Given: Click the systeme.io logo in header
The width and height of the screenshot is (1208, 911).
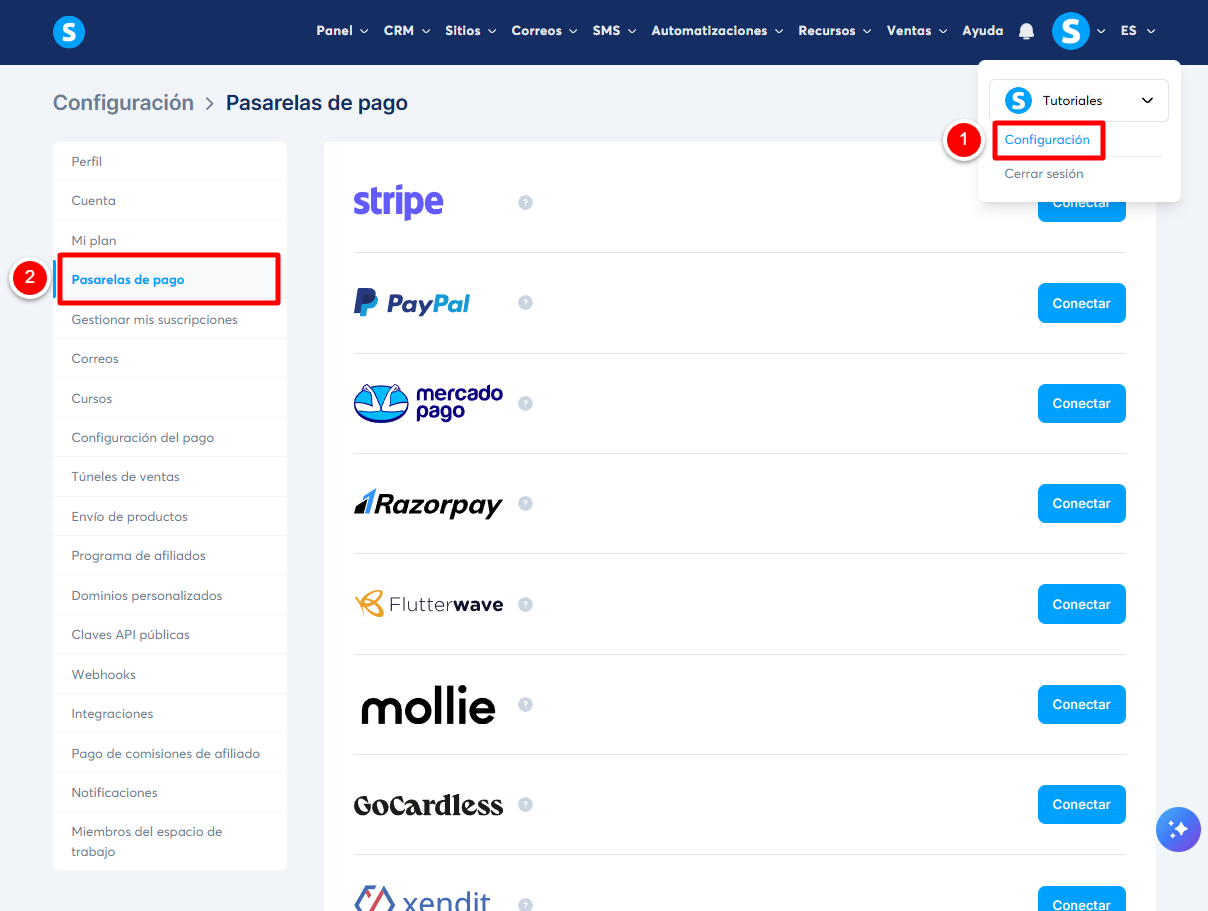Looking at the screenshot, I should click(69, 32).
